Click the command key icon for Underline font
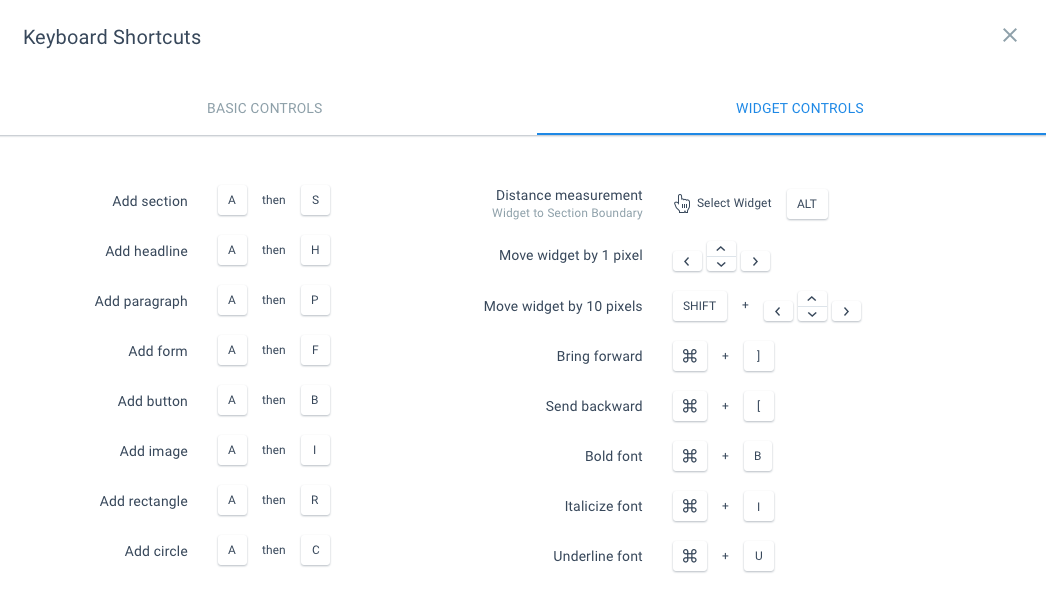The width and height of the screenshot is (1046, 602). pyautogui.click(x=689, y=556)
